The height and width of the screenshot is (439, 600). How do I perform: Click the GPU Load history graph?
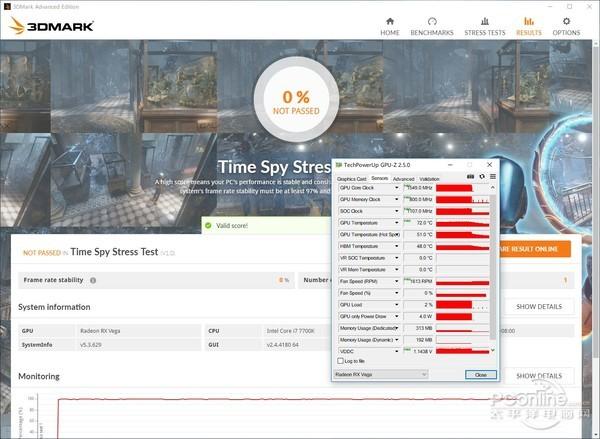(x=462, y=305)
